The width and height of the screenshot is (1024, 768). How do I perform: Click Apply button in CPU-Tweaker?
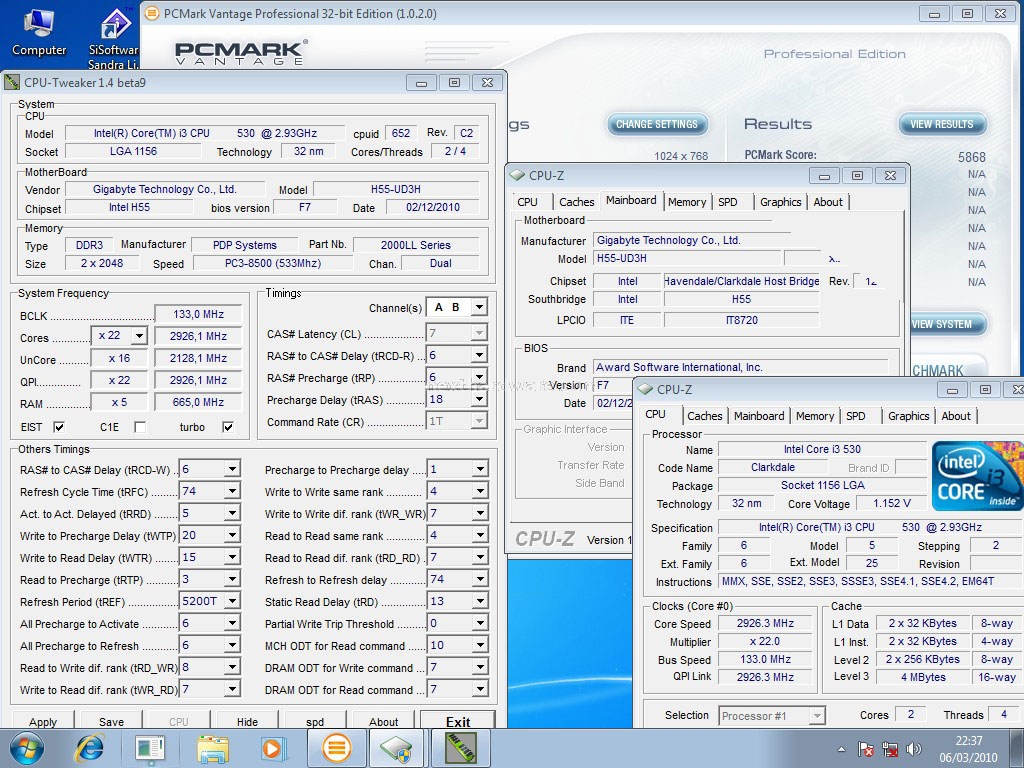(43, 721)
